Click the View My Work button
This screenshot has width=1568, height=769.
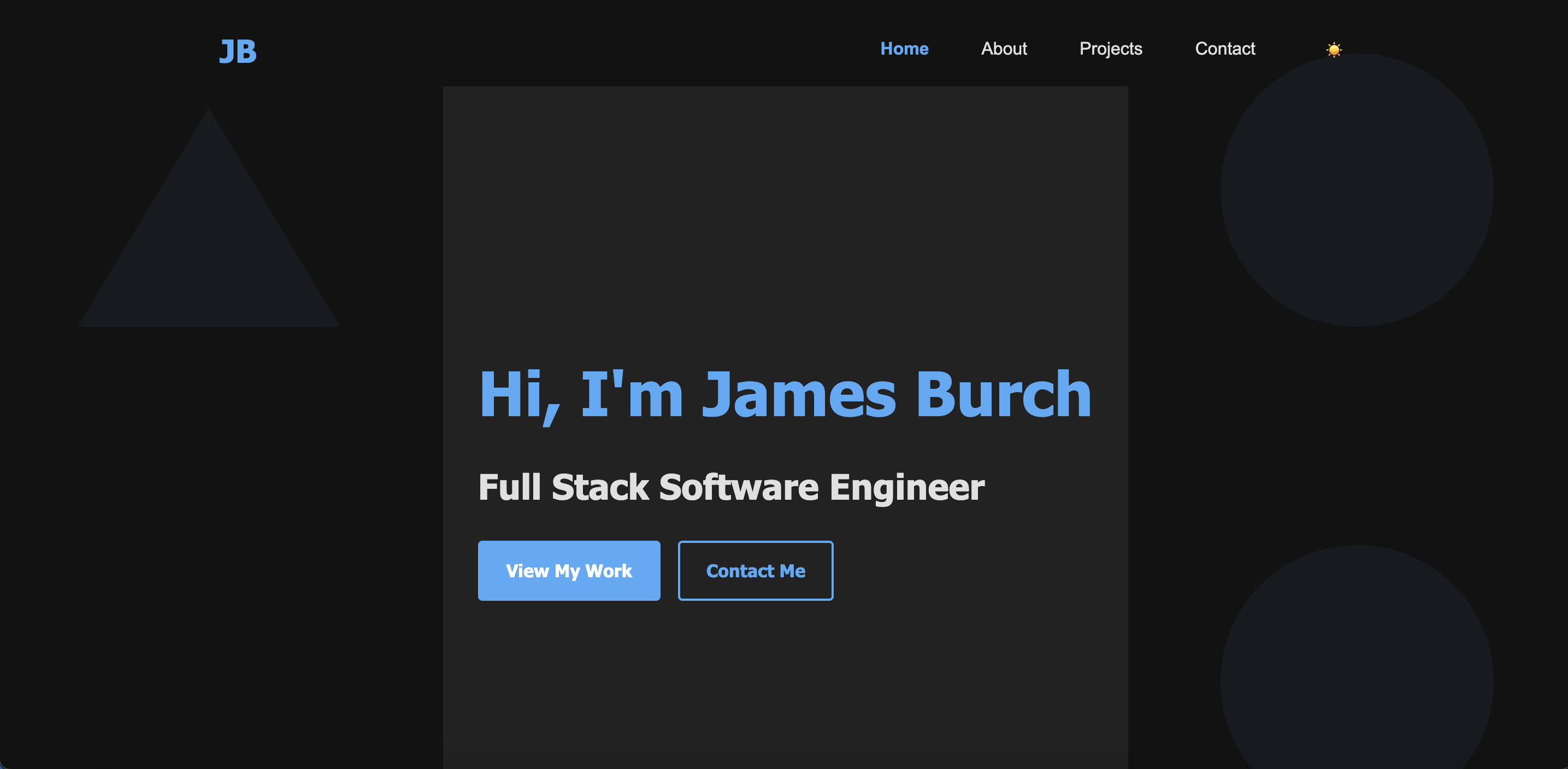(x=569, y=571)
